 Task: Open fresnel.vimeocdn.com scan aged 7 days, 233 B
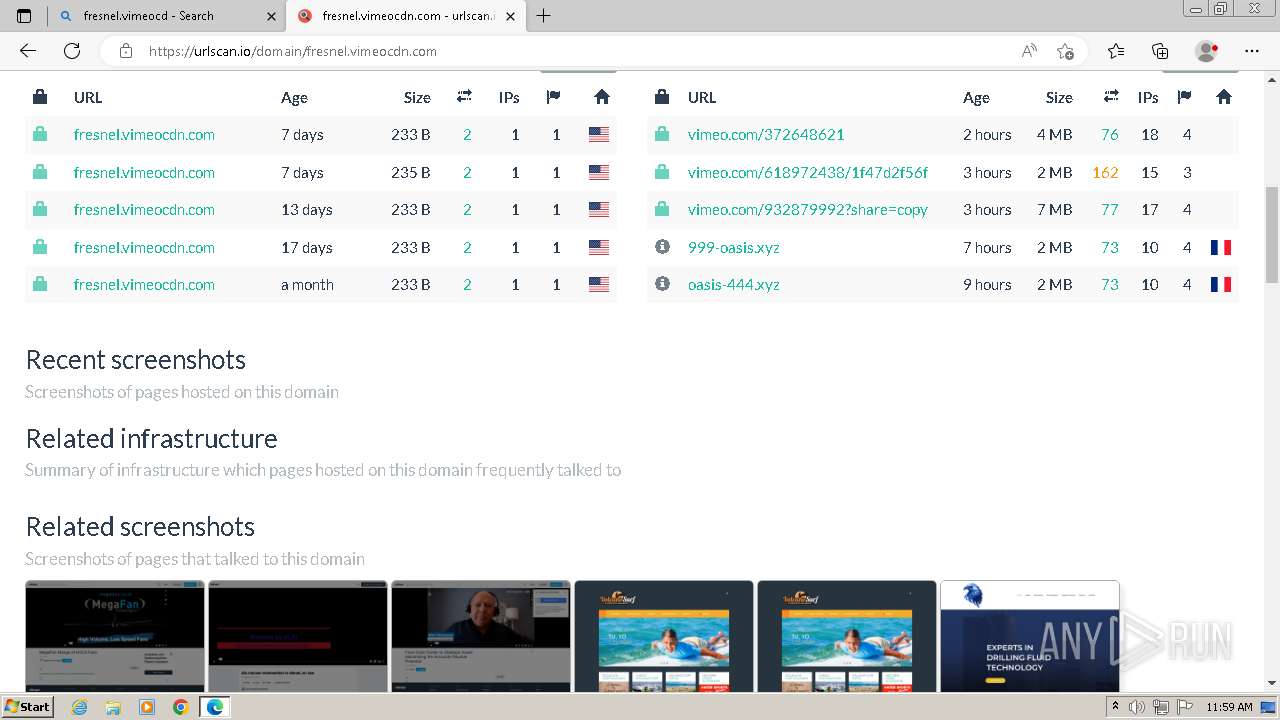click(x=144, y=135)
